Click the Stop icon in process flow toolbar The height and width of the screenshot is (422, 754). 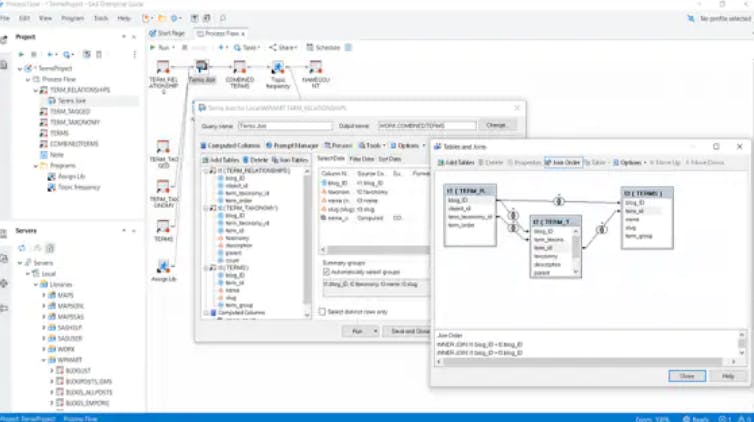point(185,48)
